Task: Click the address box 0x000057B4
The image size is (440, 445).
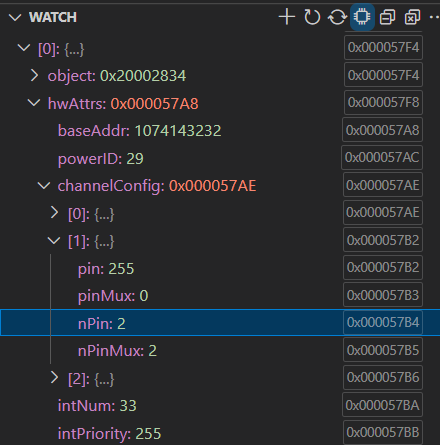Action: tap(383, 322)
